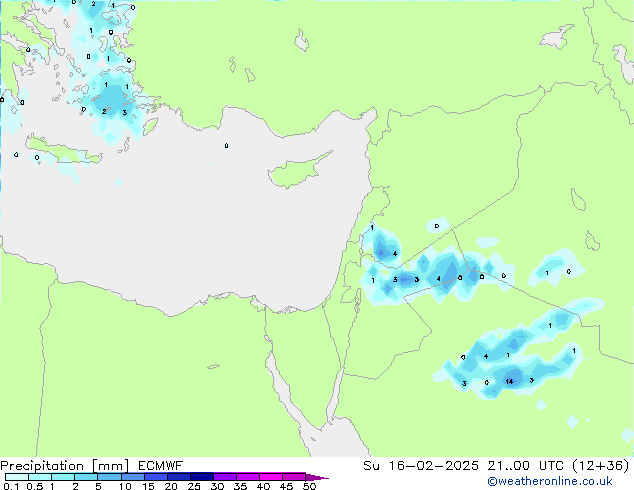The image size is (634, 490).
Task: Select the legend swatch between 20 and 25
Action: 178,477
